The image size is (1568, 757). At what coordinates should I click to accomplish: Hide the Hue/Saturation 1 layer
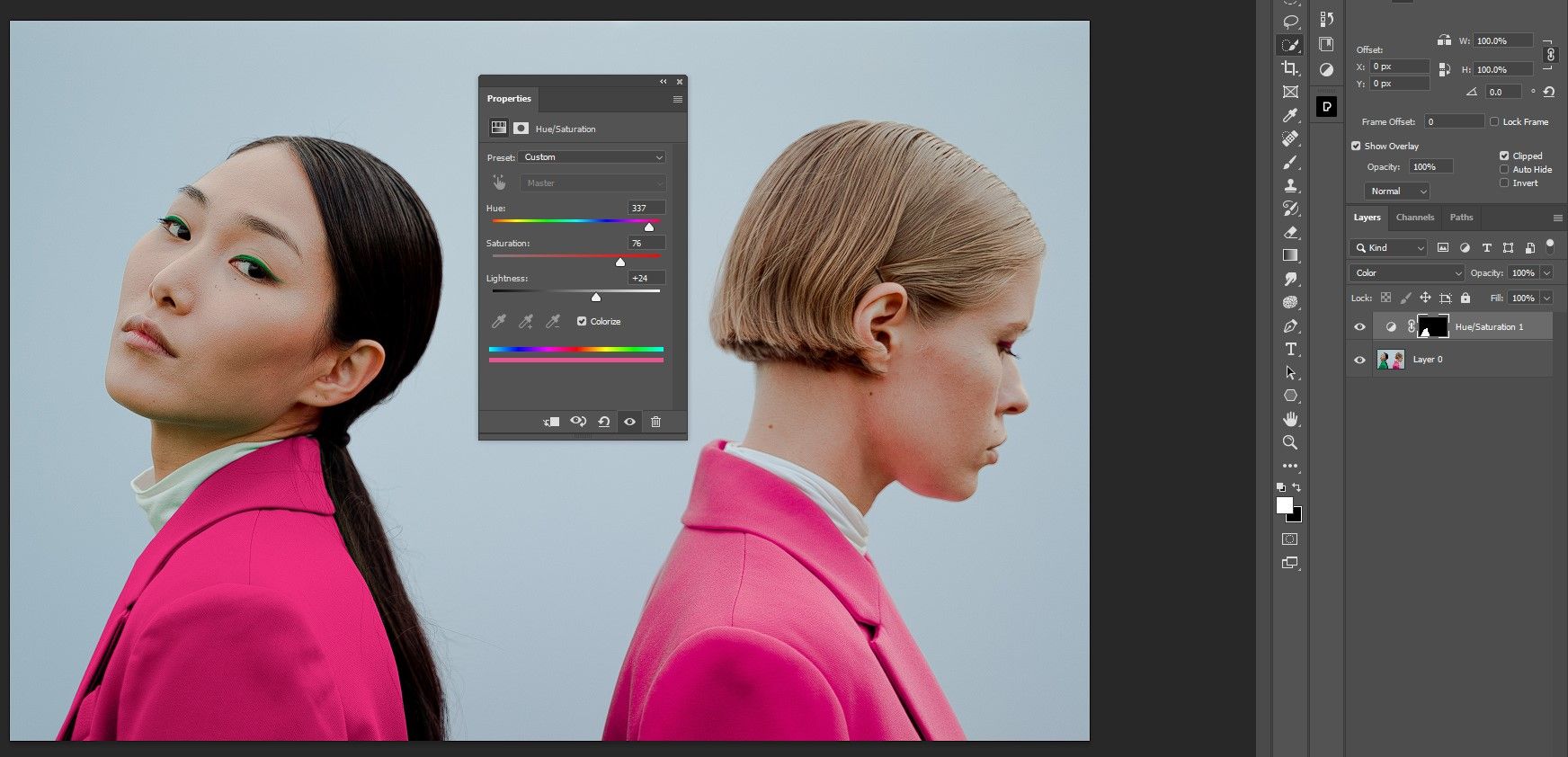(x=1359, y=326)
